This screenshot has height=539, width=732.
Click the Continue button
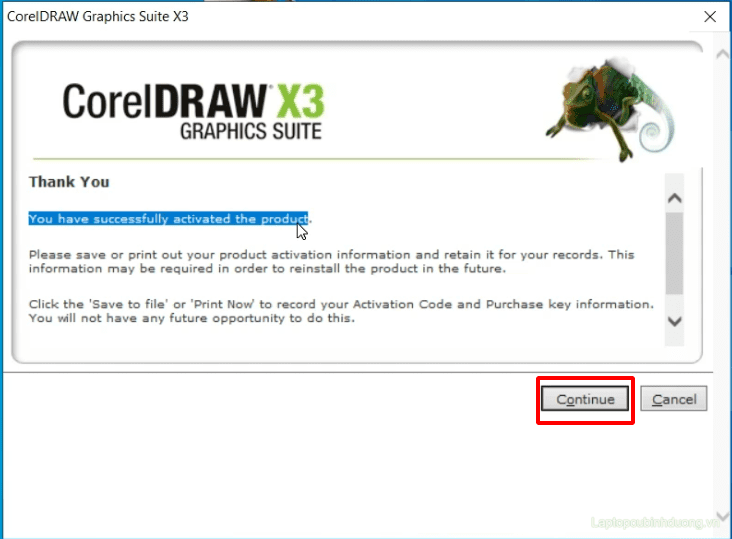pyautogui.click(x=585, y=399)
